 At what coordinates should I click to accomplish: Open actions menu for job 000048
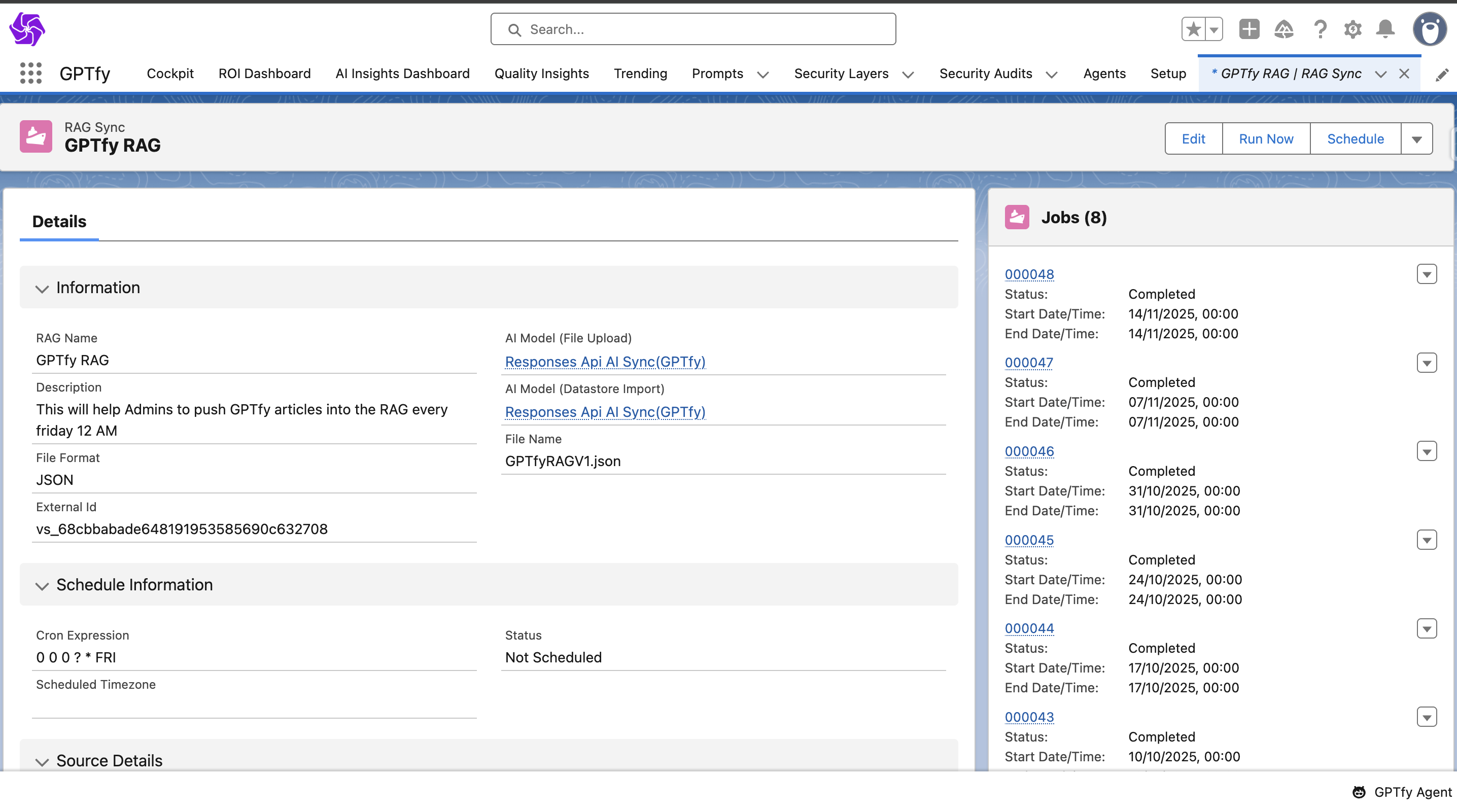1426,274
